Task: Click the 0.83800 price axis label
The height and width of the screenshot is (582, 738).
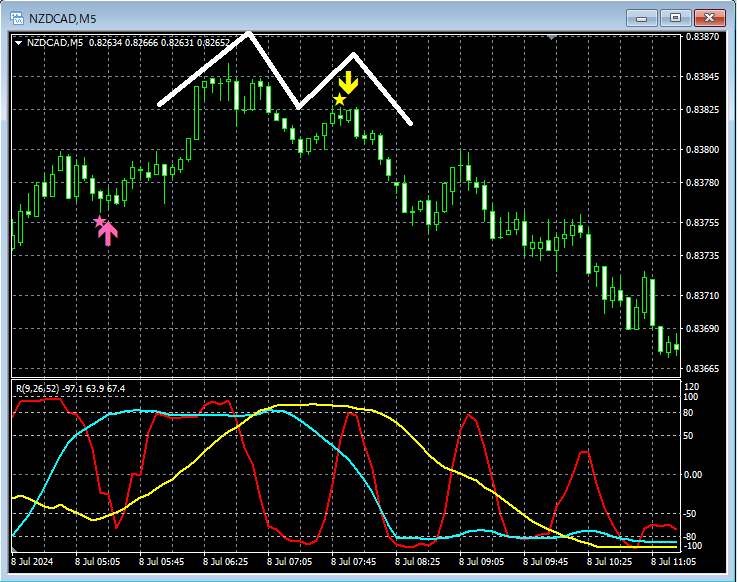Action: [703, 150]
